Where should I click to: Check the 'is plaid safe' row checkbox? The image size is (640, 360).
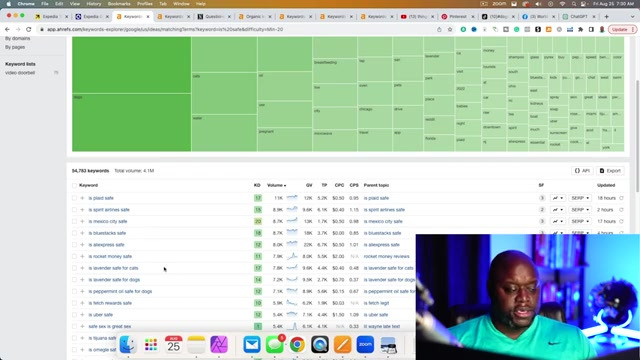pos(74,198)
